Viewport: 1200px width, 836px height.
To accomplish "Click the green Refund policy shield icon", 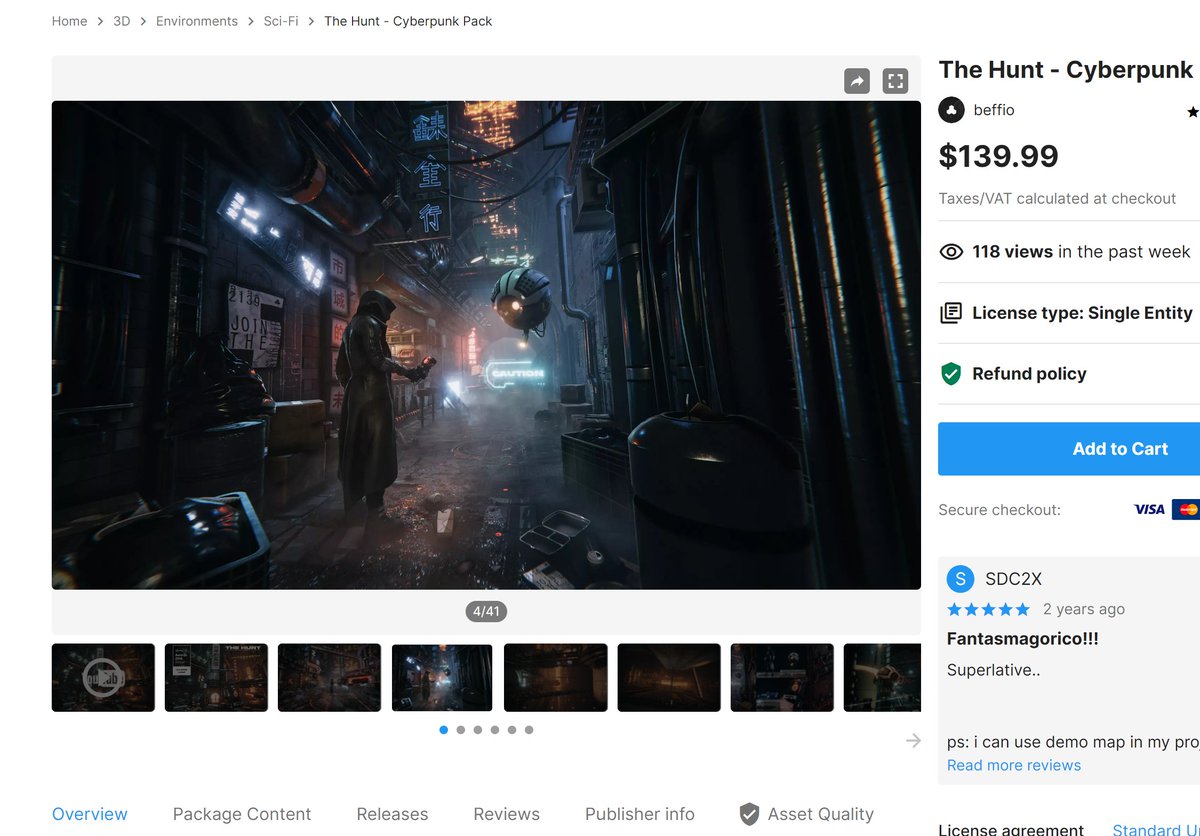I will click(x=950, y=373).
